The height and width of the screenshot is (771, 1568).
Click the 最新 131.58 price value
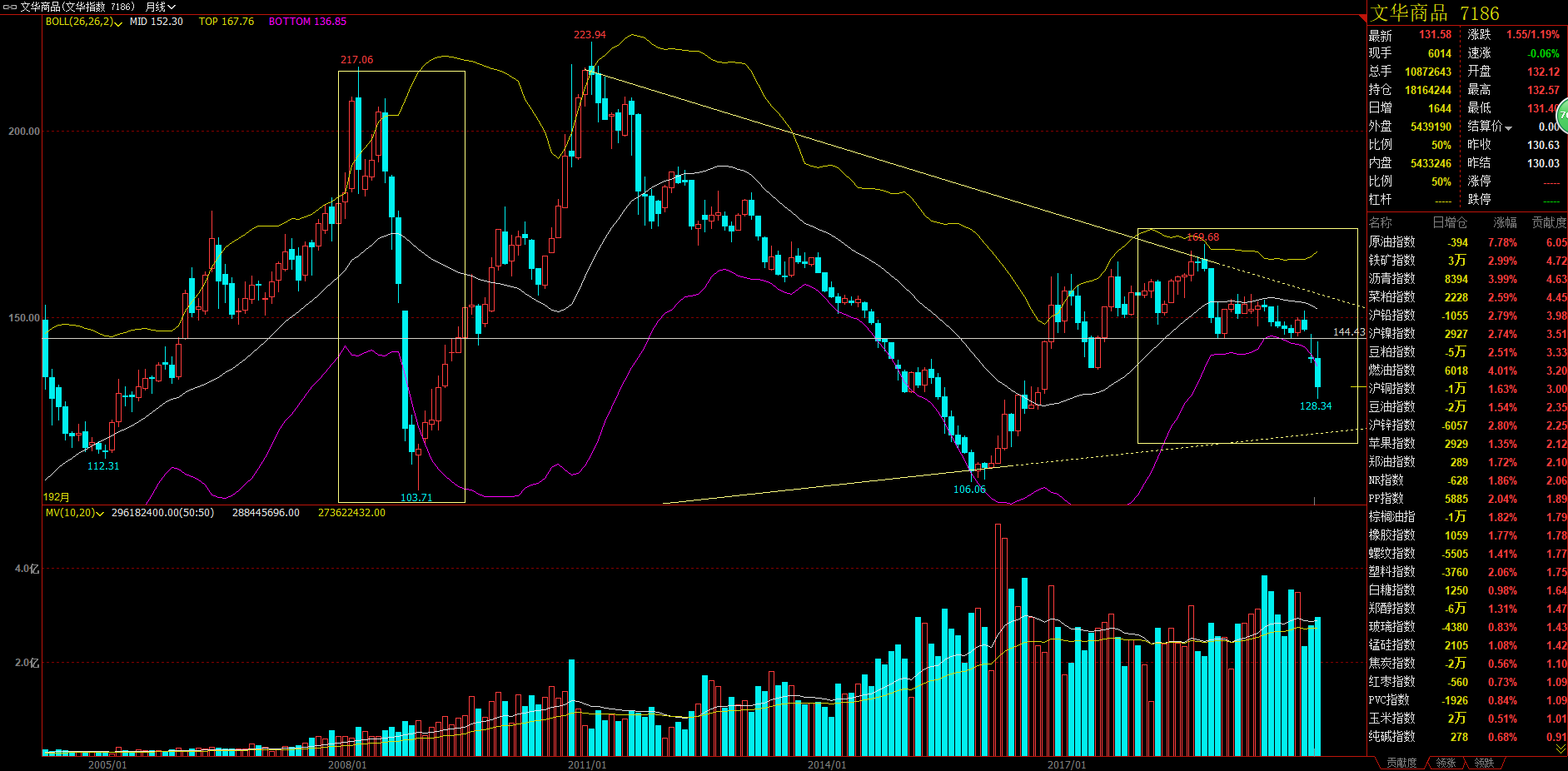coord(1435,35)
